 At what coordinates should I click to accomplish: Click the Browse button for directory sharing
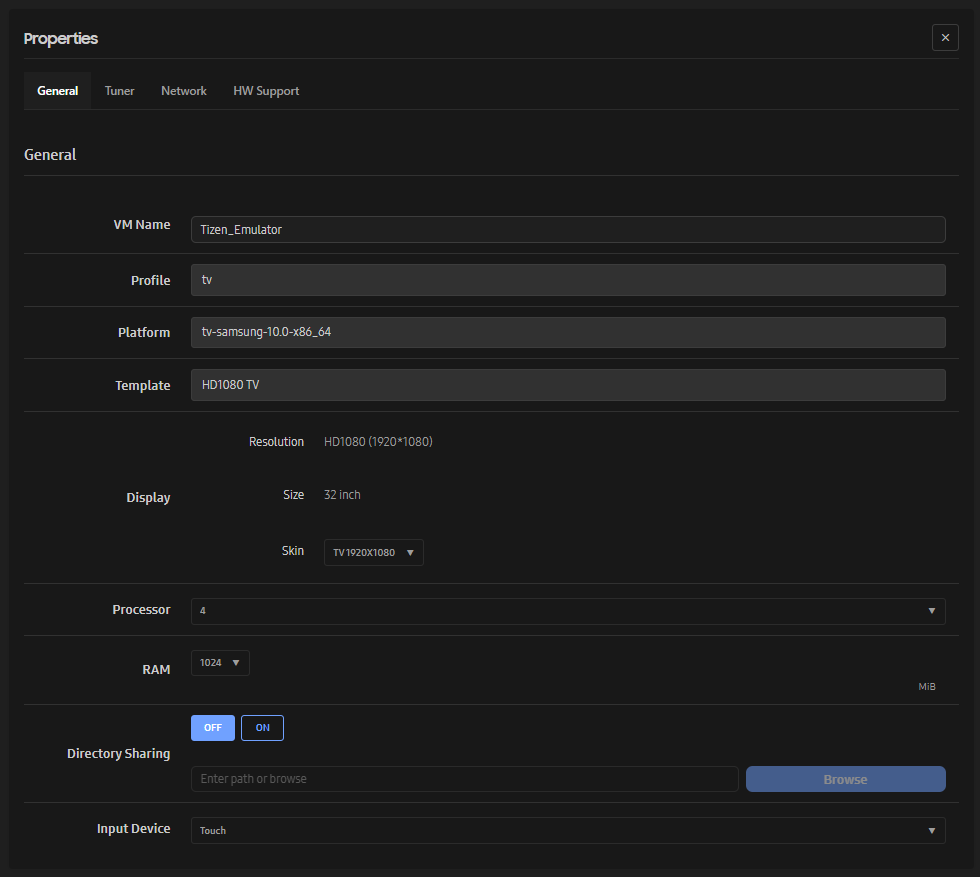[845, 778]
